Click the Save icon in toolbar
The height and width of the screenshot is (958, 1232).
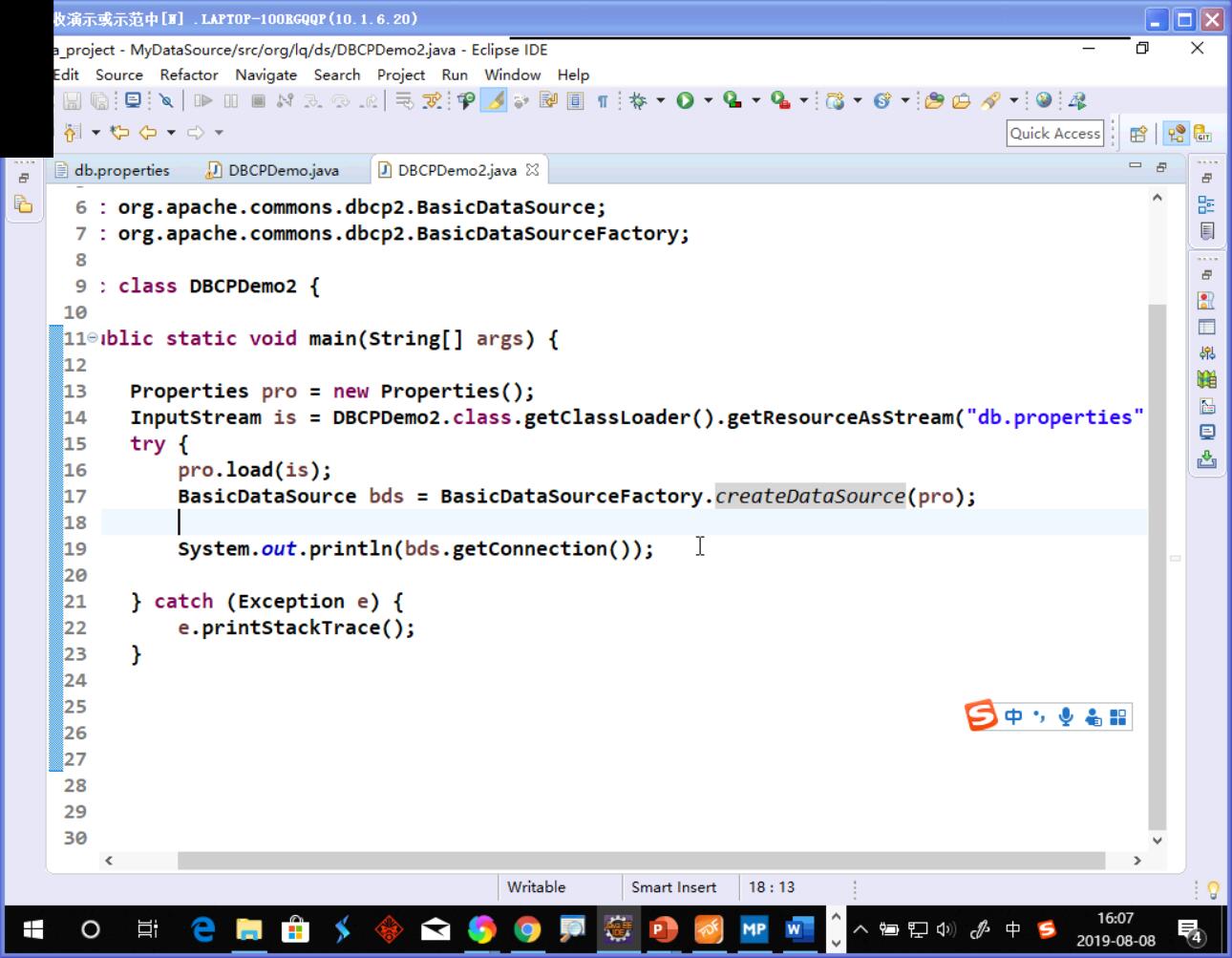click(72, 100)
